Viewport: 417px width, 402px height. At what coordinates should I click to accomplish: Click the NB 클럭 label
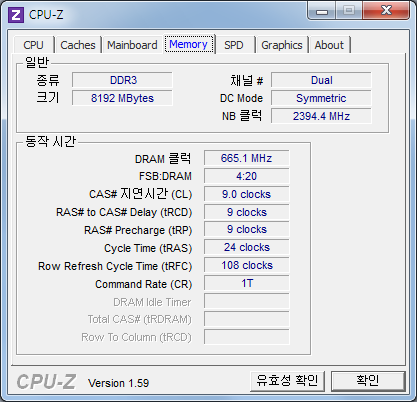(242, 116)
